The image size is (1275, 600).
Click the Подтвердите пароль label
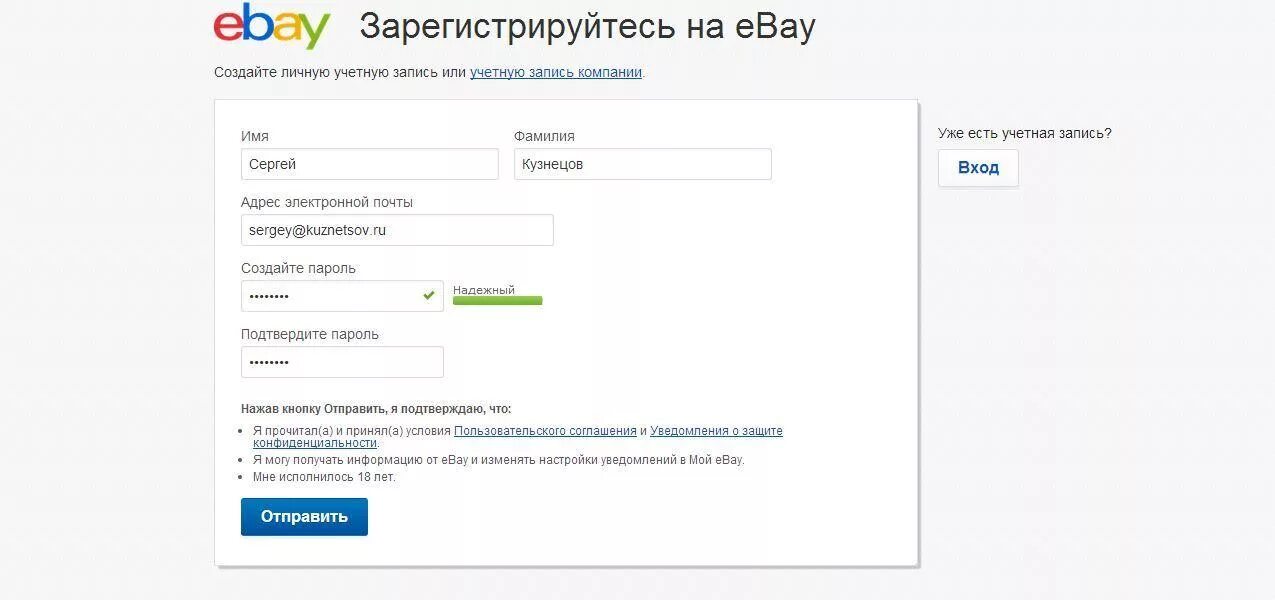(310, 334)
